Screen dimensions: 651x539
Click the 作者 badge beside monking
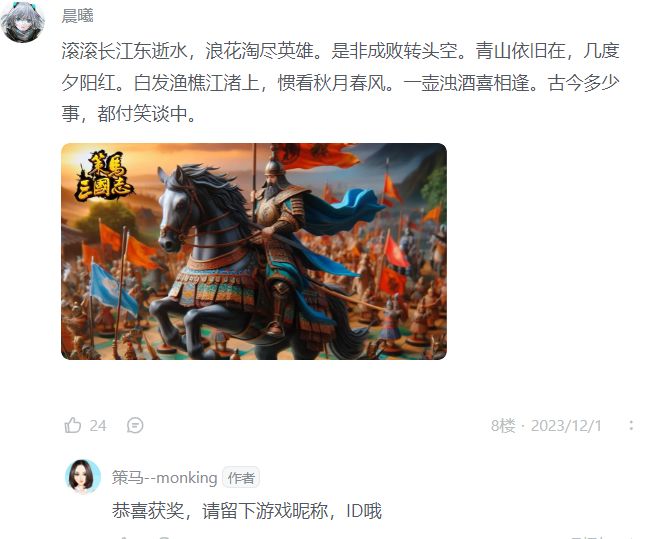point(241,478)
